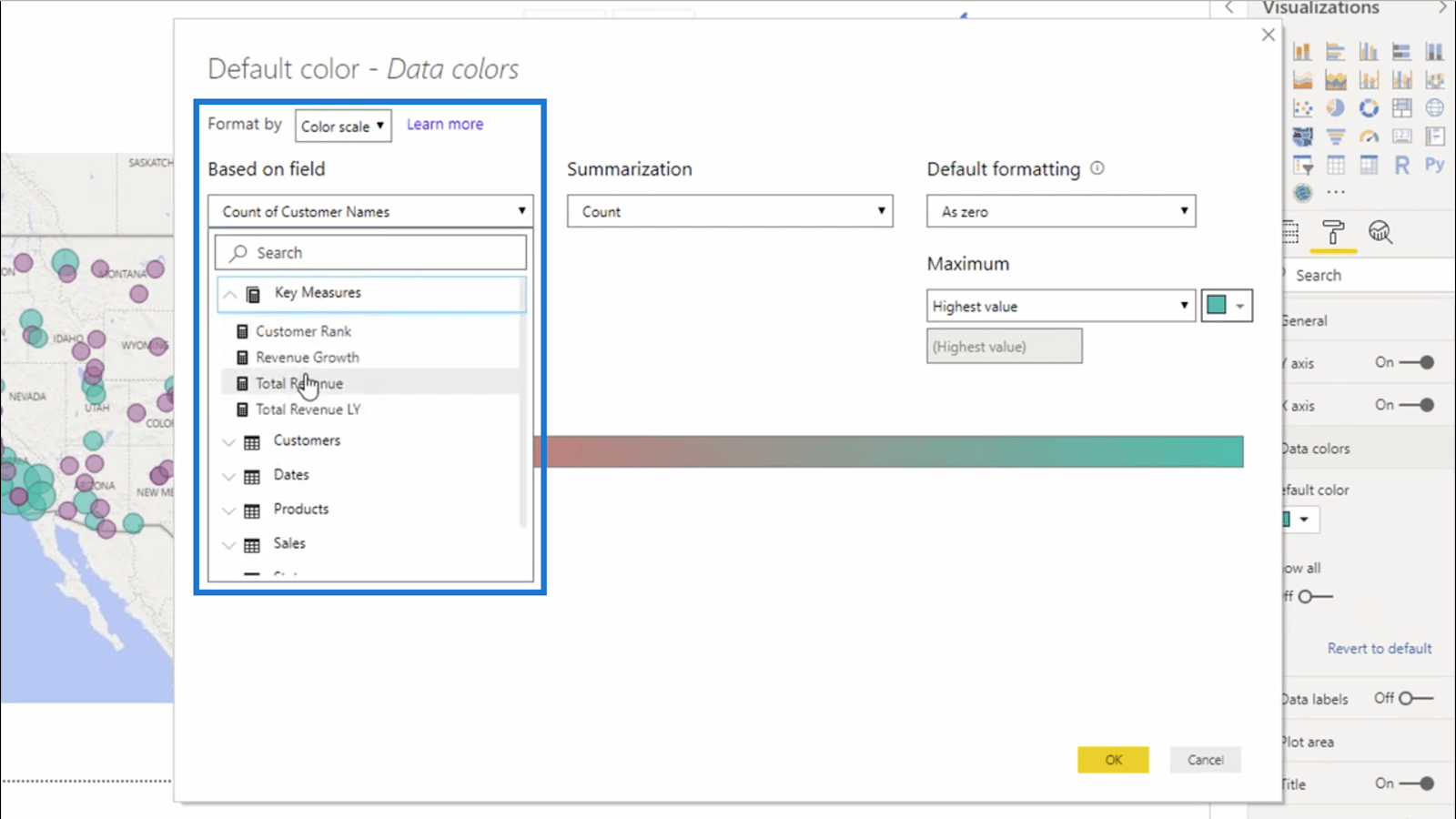Image resolution: width=1456 pixels, height=819 pixels.
Task: Click the OK button
Action: pos(1114,760)
